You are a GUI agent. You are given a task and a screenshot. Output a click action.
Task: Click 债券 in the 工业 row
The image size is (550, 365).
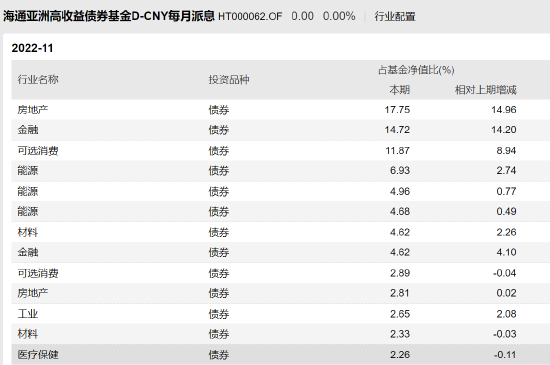219,314
